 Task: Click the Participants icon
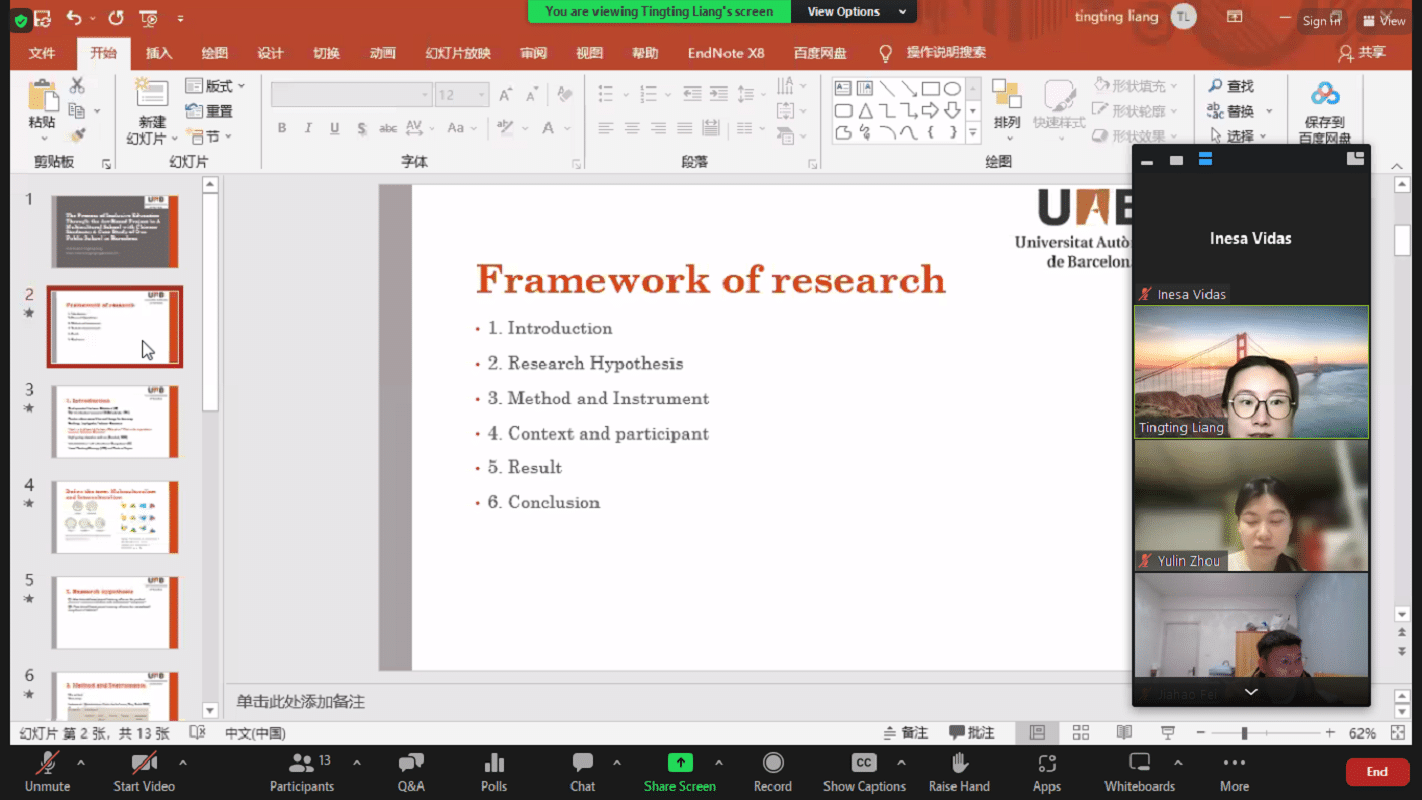[x=301, y=764]
